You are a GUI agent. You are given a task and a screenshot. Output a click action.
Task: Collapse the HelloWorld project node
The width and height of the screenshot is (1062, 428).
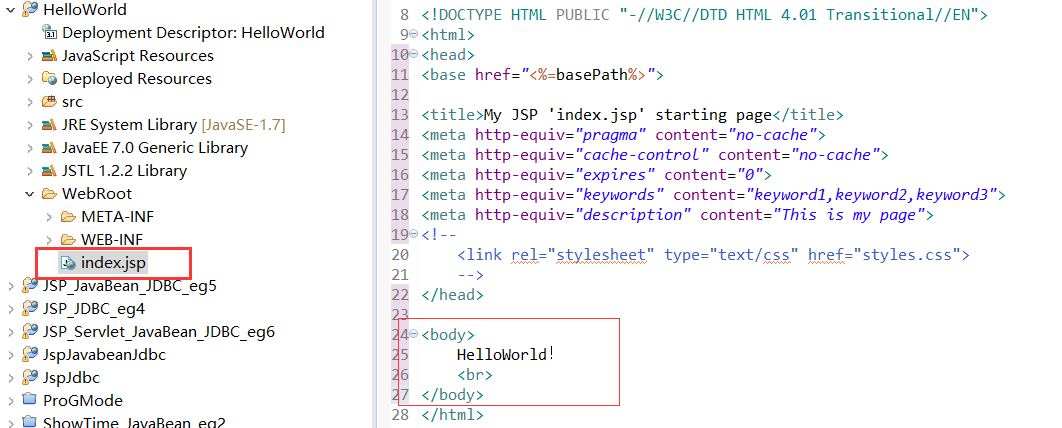pyautogui.click(x=10, y=9)
